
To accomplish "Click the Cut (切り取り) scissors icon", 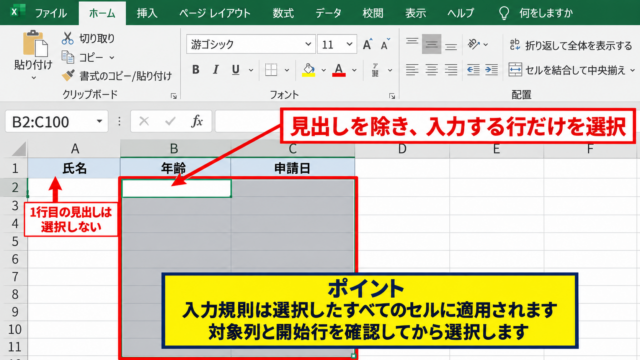I will click(67, 38).
